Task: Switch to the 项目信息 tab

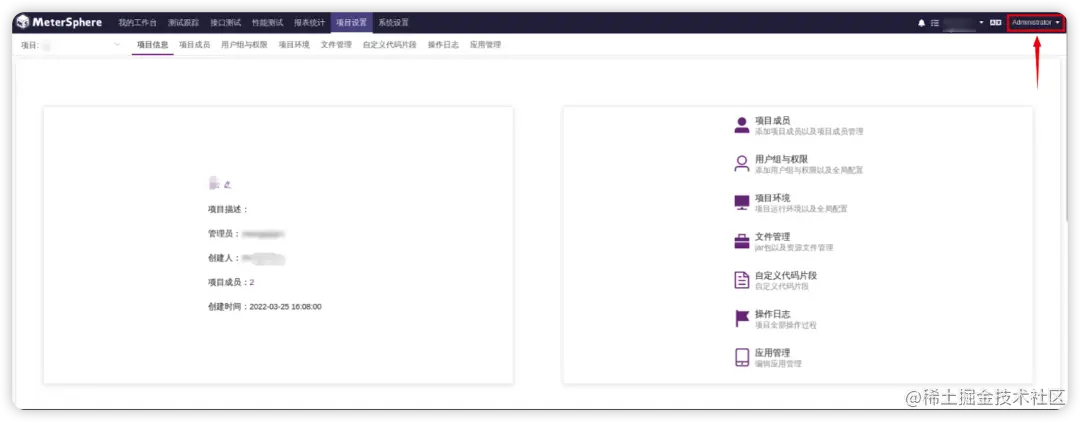Action: click(x=152, y=45)
